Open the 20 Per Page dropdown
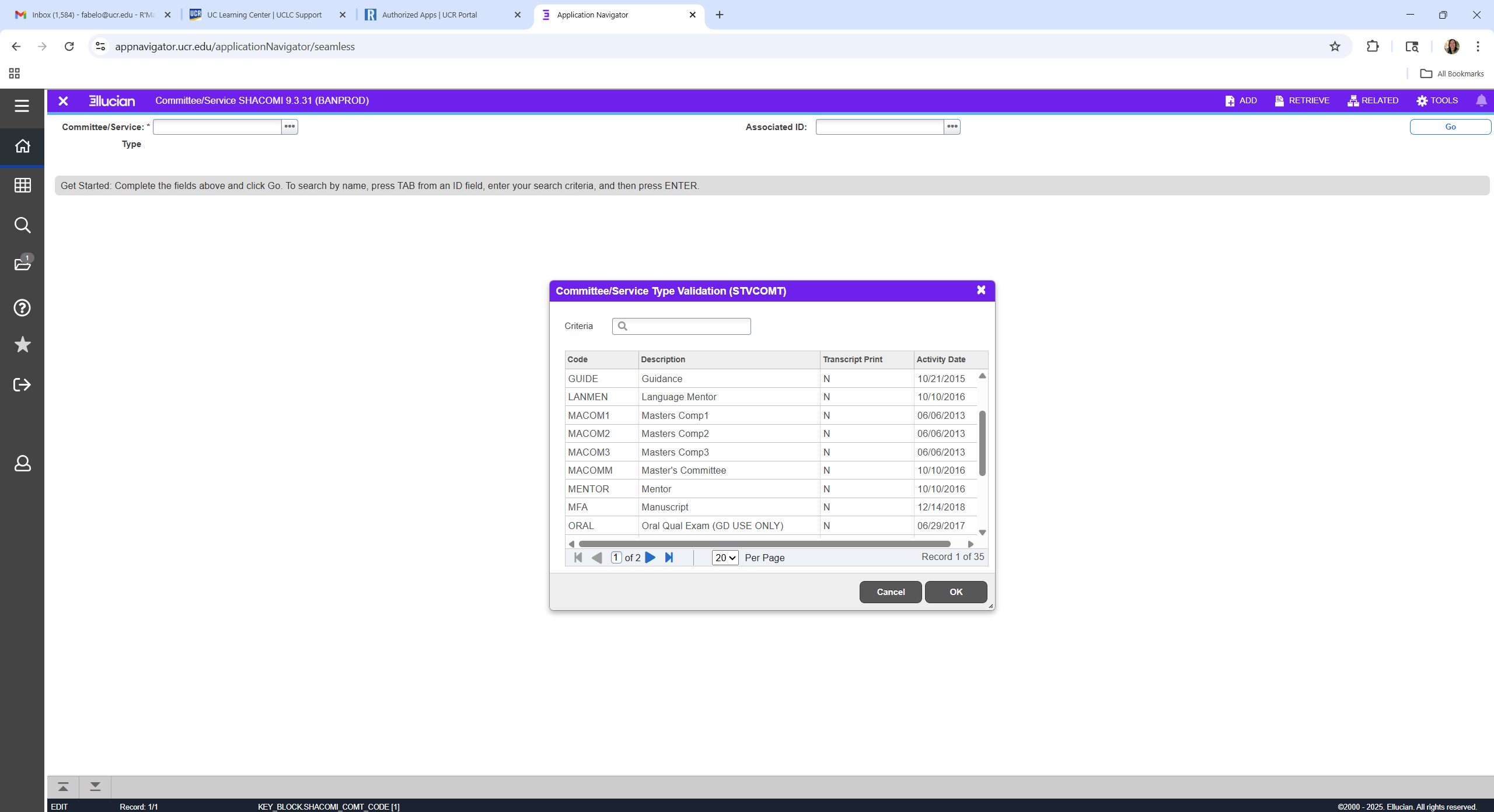 (725, 558)
